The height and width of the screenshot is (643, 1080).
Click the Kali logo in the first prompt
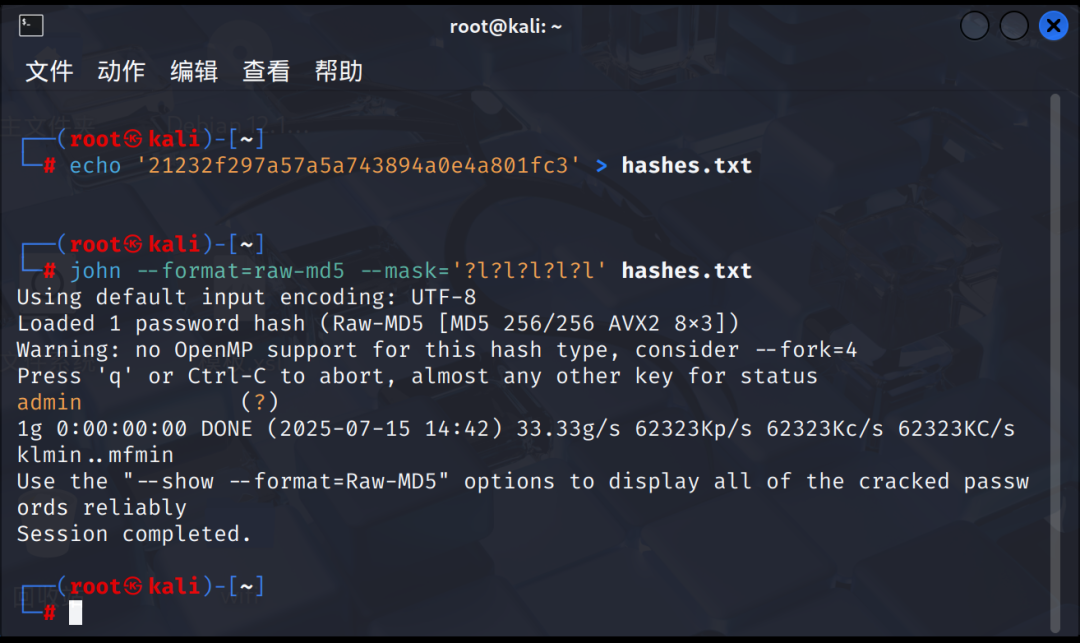tap(134, 140)
